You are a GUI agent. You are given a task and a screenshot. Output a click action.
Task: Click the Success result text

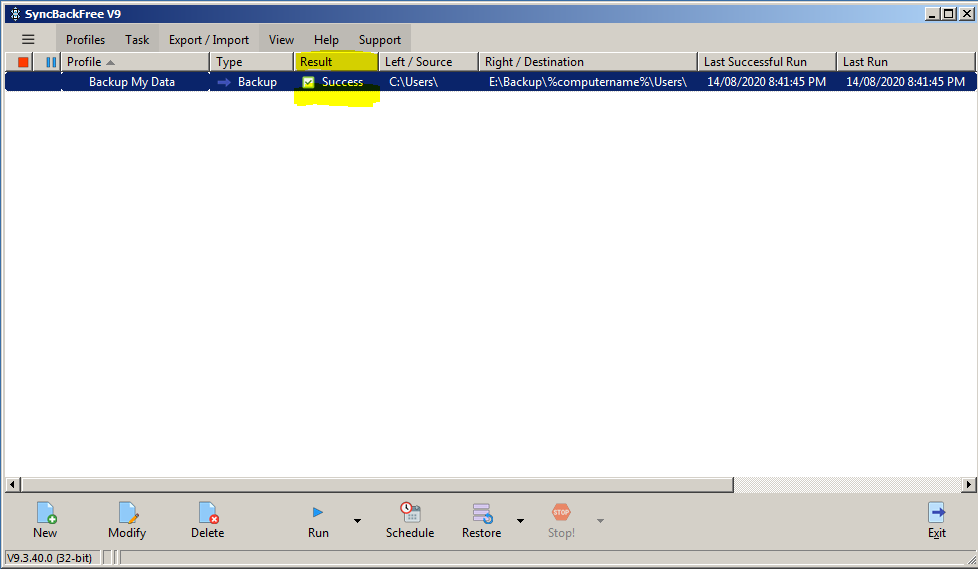point(342,82)
